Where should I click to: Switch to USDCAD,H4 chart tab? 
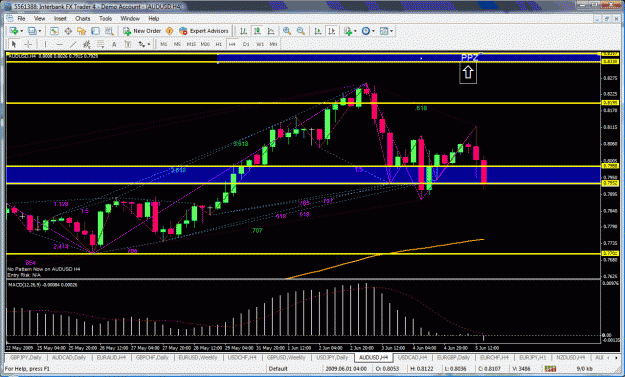412,357
